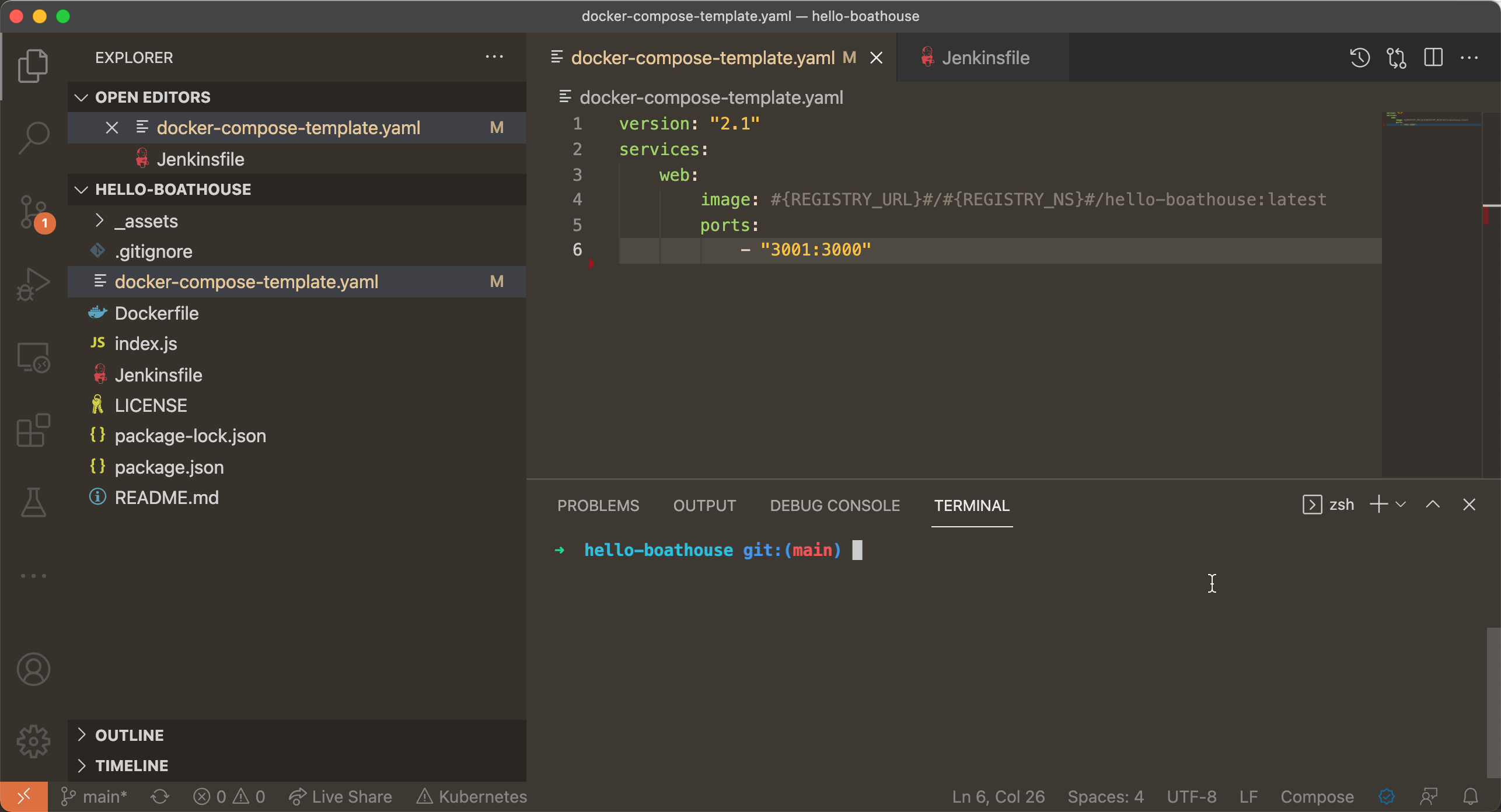Change end of line sequence LF

tap(1248, 797)
